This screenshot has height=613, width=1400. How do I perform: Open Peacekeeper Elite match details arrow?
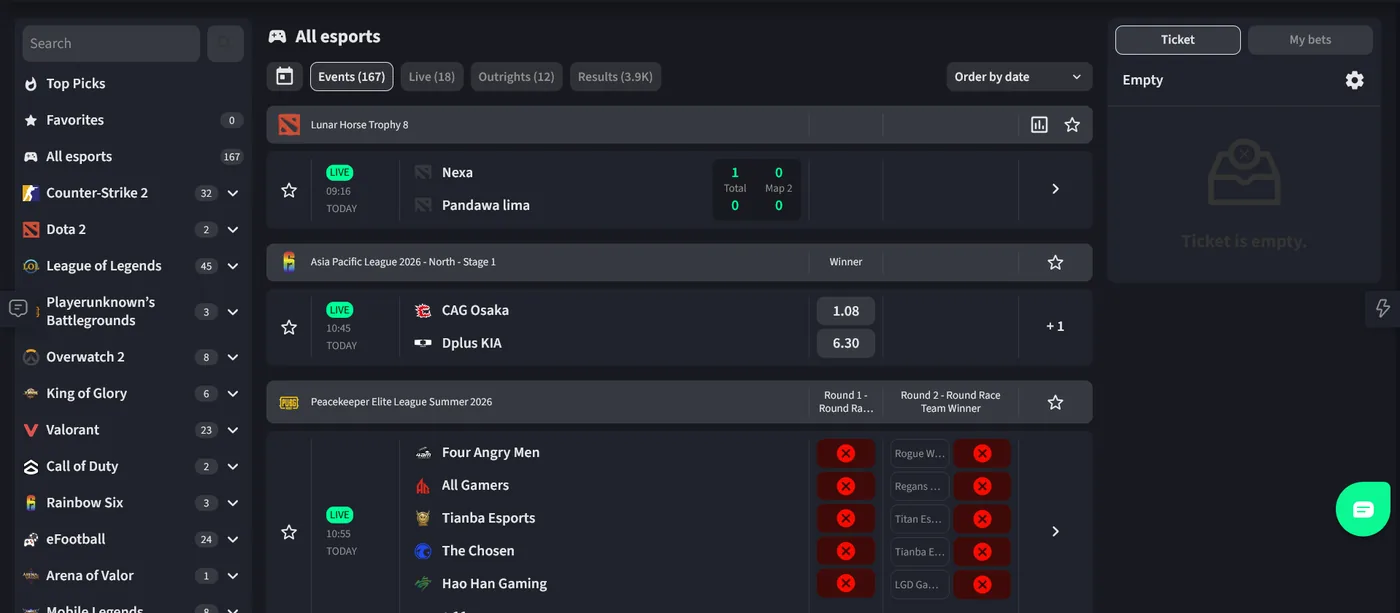click(x=1055, y=532)
